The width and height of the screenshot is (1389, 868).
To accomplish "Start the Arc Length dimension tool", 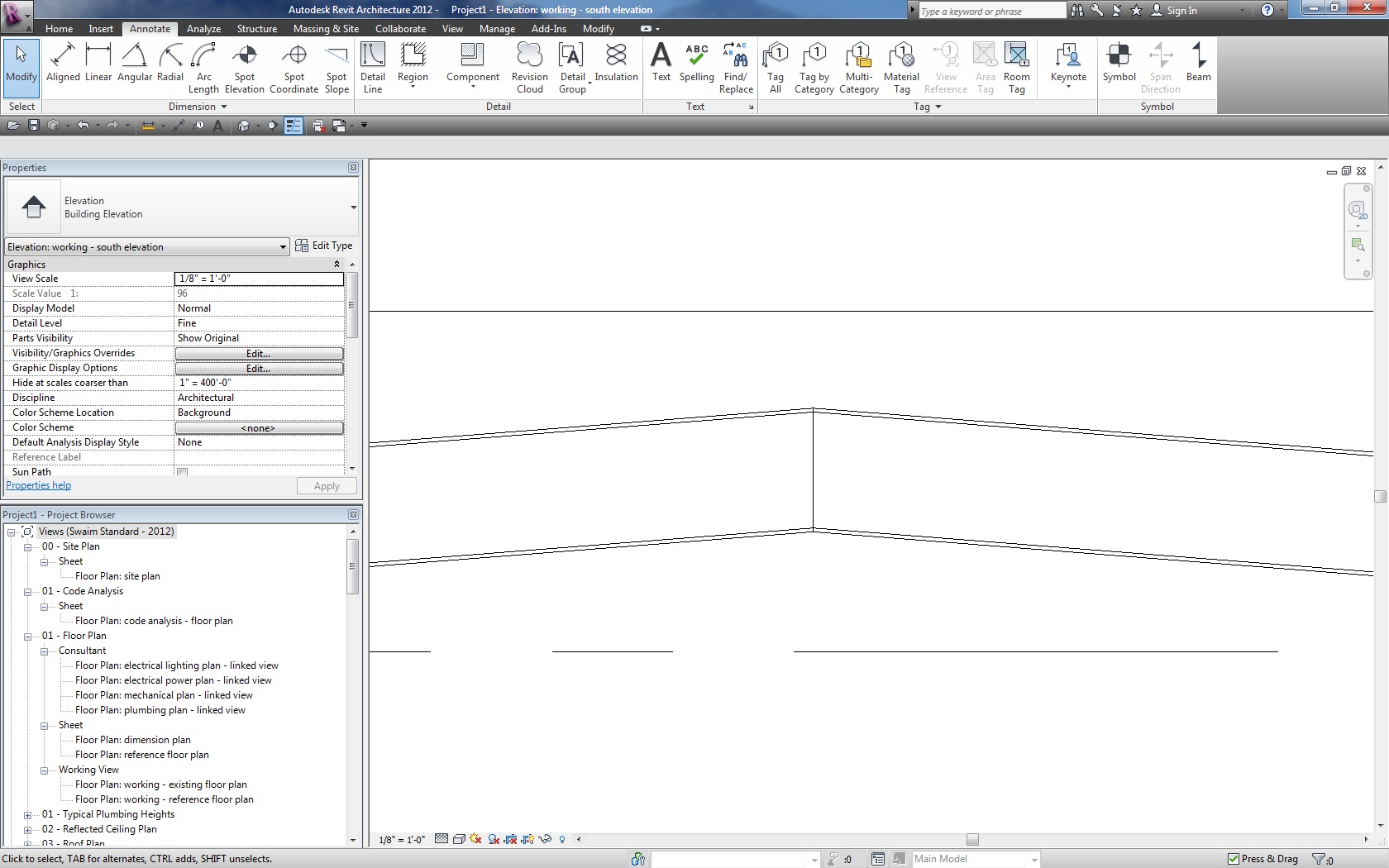I will (x=203, y=69).
